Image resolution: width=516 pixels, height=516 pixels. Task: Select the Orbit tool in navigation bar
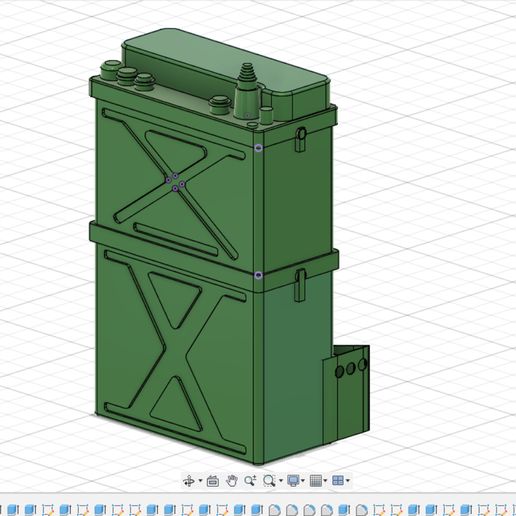point(189,481)
